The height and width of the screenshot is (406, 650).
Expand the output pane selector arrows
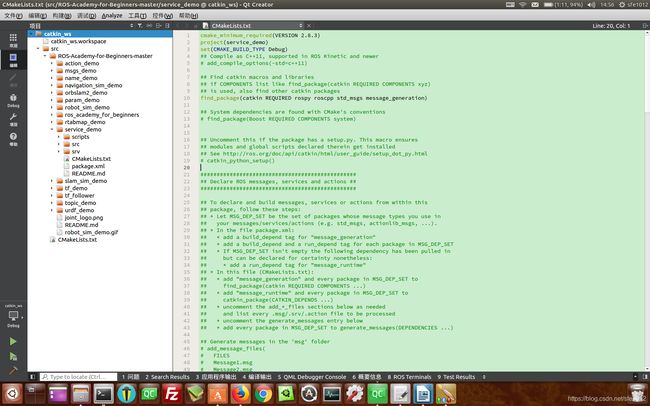click(x=484, y=377)
